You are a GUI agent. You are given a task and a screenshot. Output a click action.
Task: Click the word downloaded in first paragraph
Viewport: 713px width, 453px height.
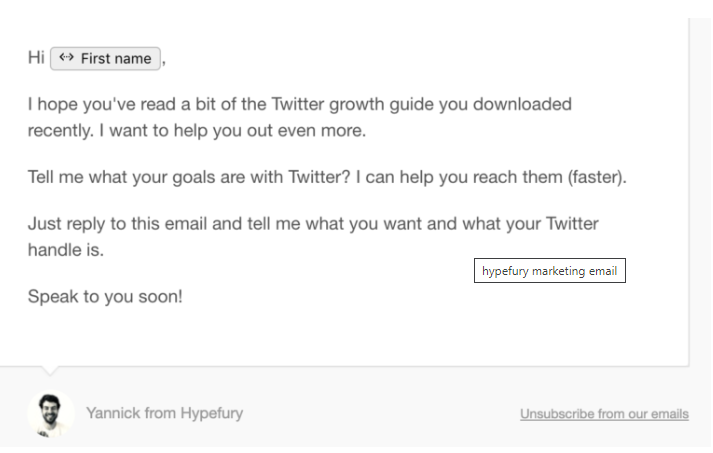[522, 104]
